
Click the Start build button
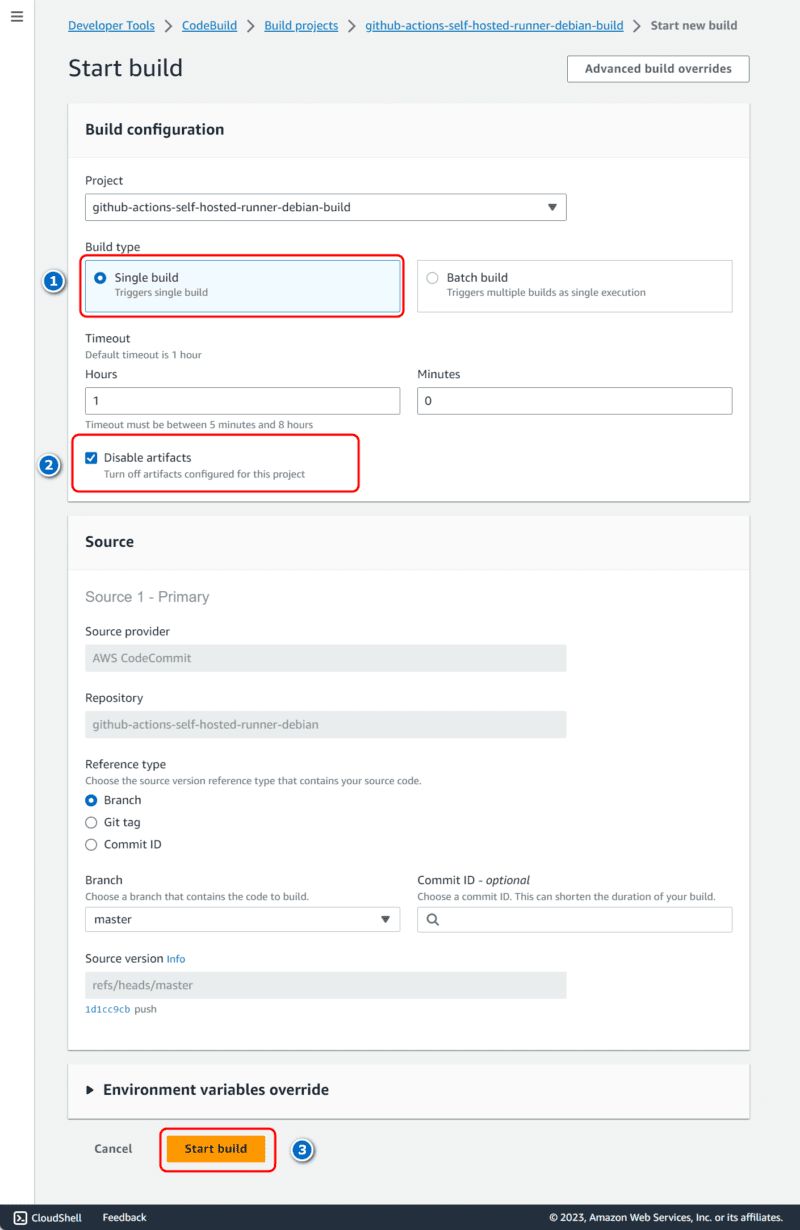click(x=216, y=1149)
